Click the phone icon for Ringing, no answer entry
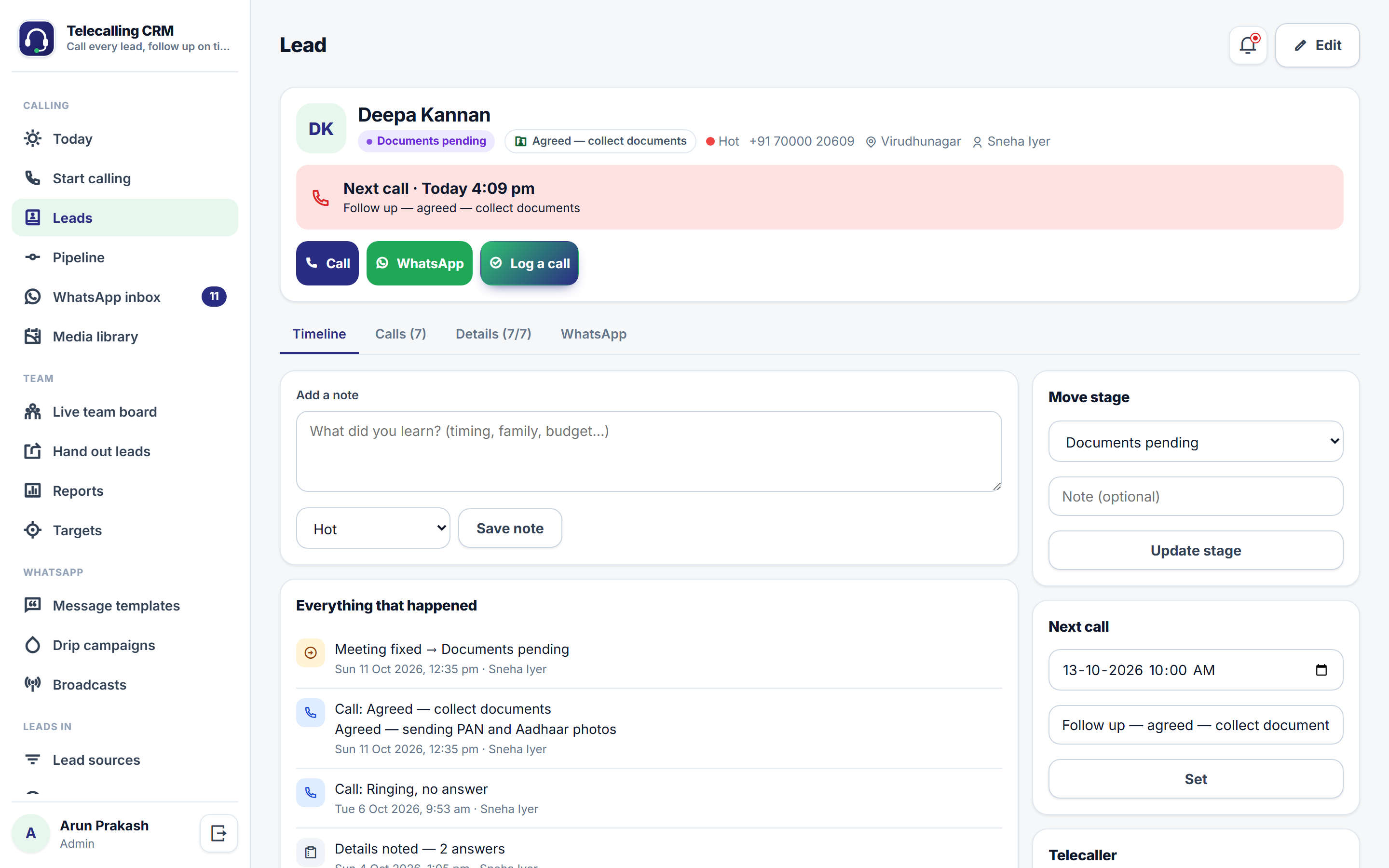 [311, 793]
